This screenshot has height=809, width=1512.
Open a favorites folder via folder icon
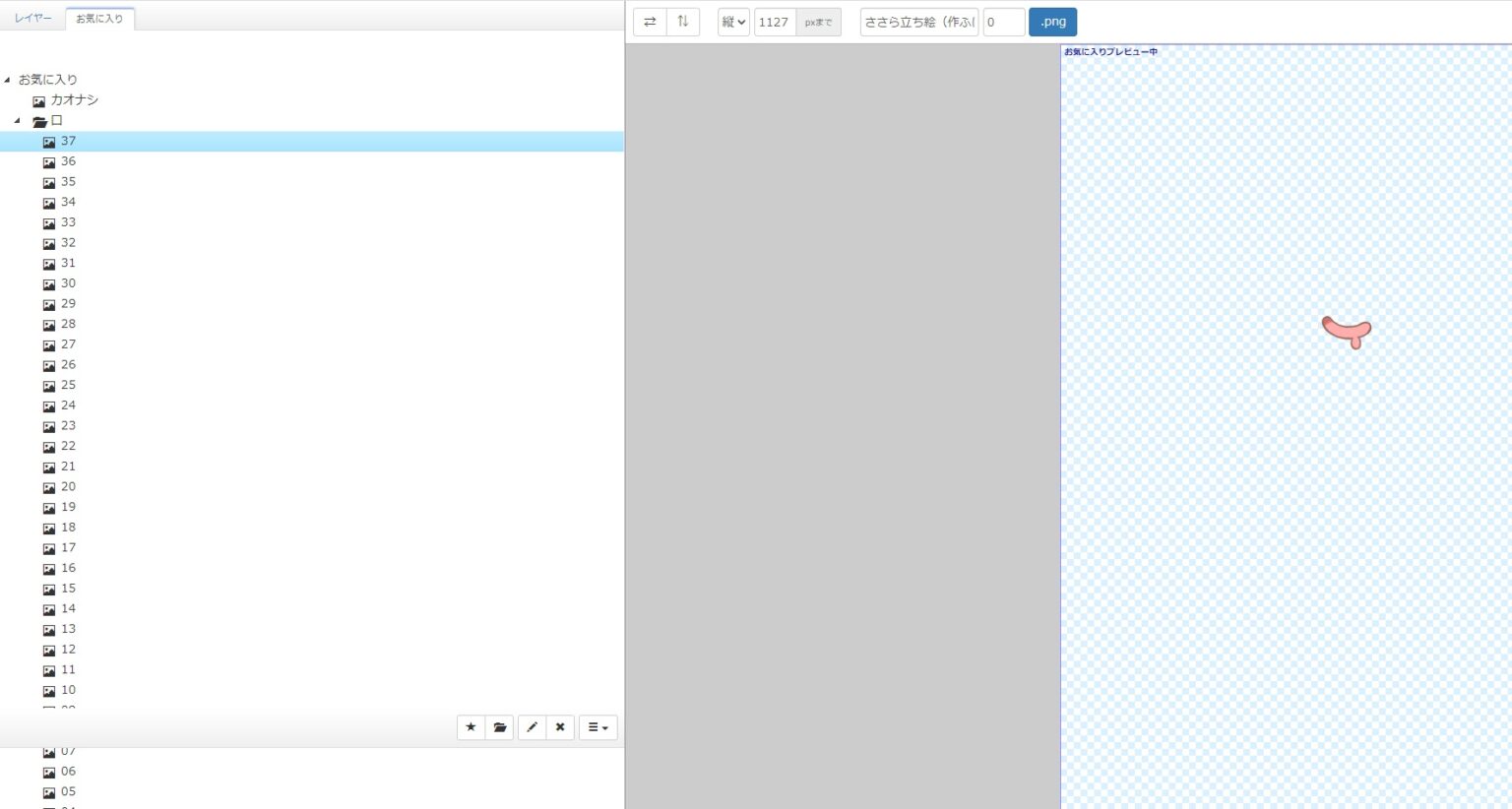pyautogui.click(x=500, y=726)
